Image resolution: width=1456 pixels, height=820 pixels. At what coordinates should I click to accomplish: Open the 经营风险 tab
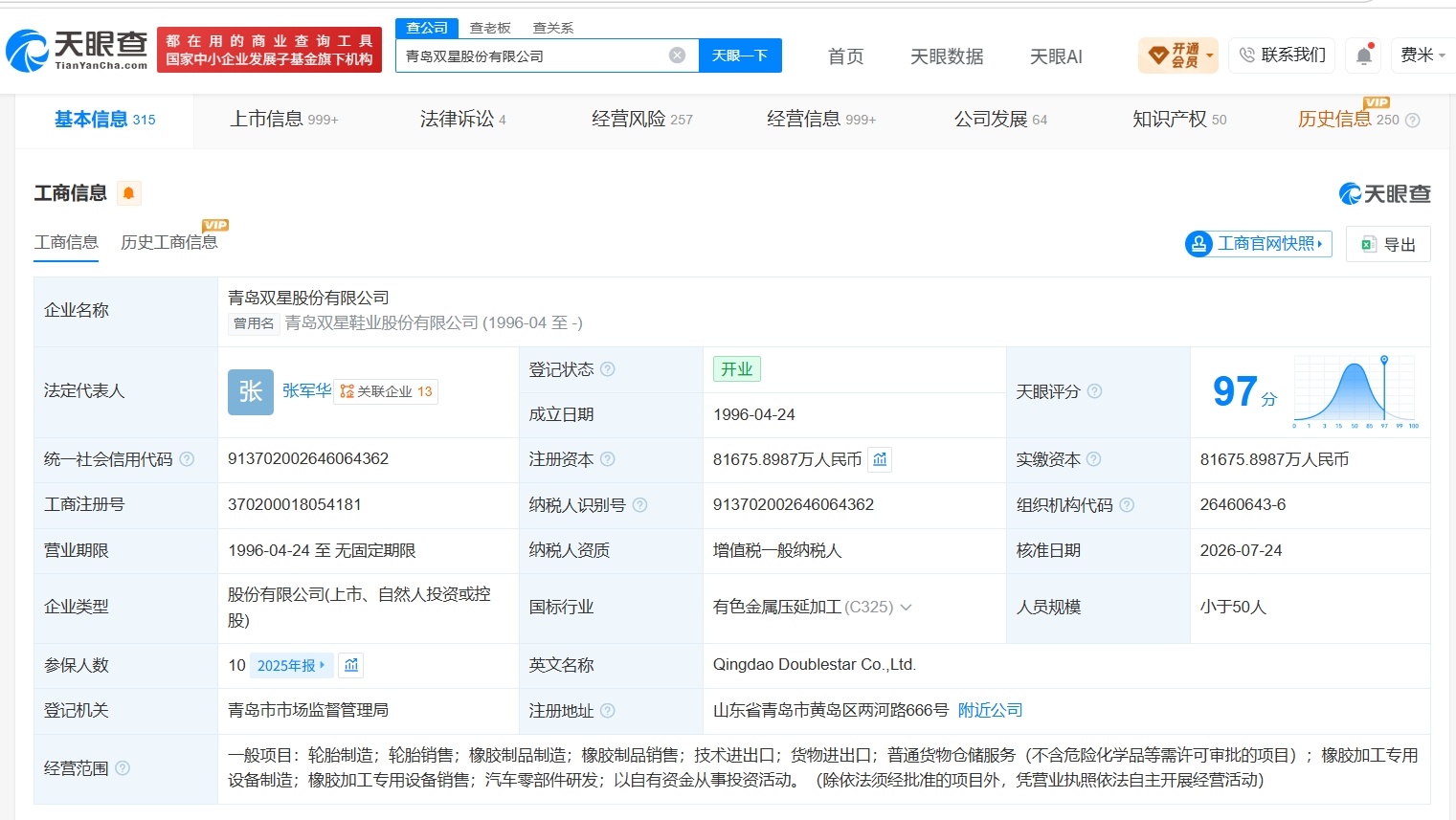pos(641,120)
